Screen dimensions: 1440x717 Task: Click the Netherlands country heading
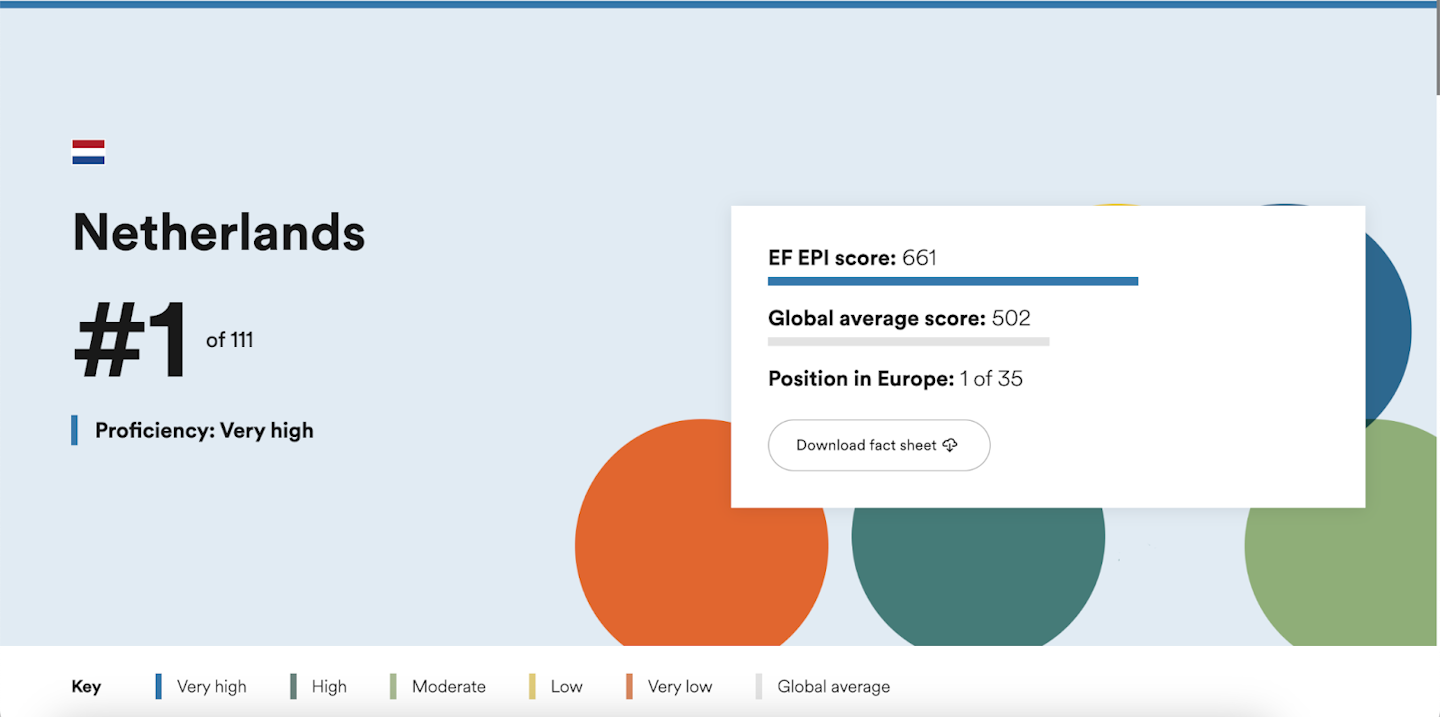point(219,232)
